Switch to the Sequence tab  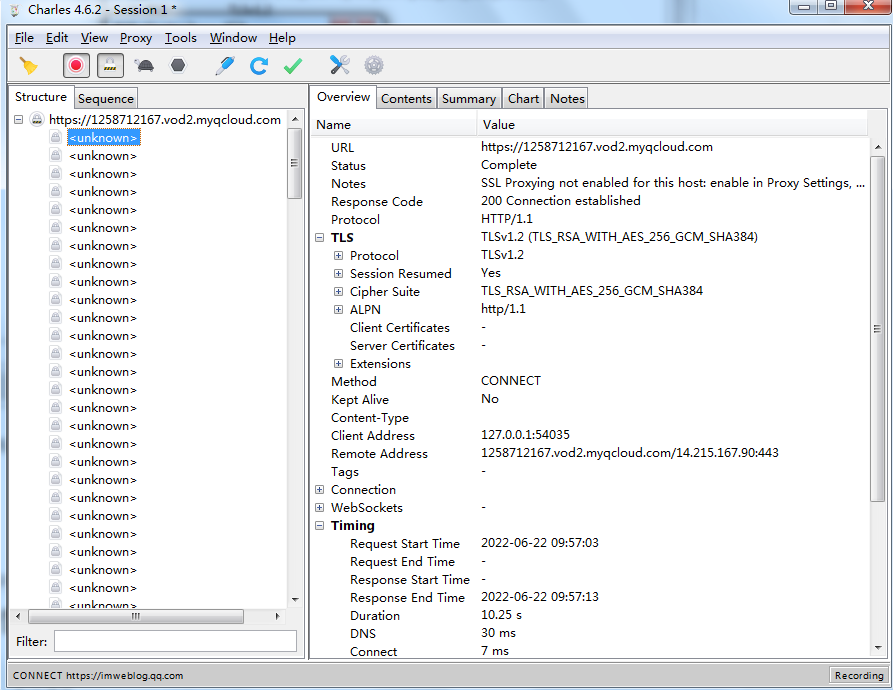pos(106,98)
